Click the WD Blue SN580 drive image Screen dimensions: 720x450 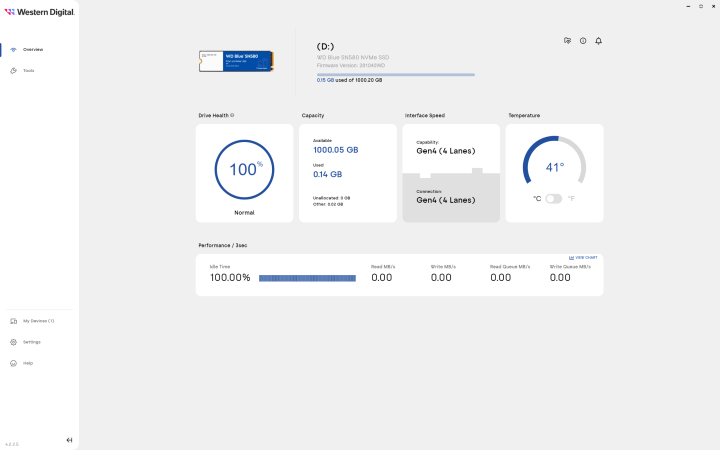click(237, 60)
